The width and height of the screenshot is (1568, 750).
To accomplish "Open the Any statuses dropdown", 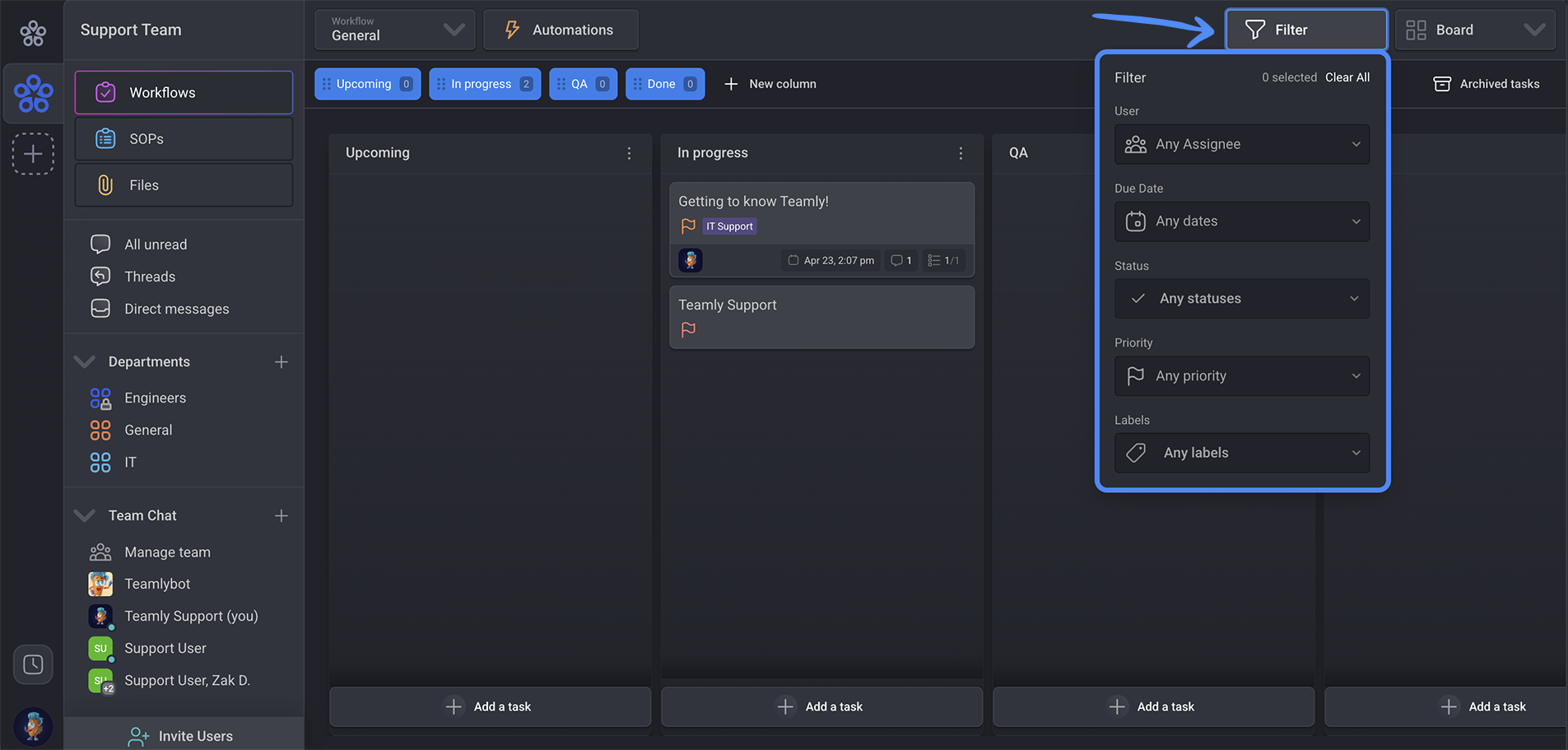I will pos(1242,298).
